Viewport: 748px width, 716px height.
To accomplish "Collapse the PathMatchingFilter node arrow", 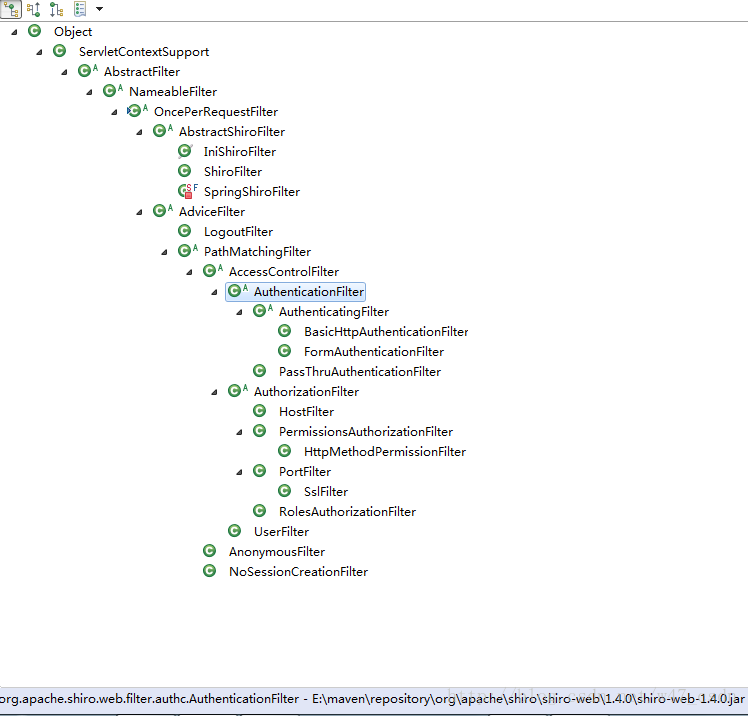I will [x=164, y=252].
